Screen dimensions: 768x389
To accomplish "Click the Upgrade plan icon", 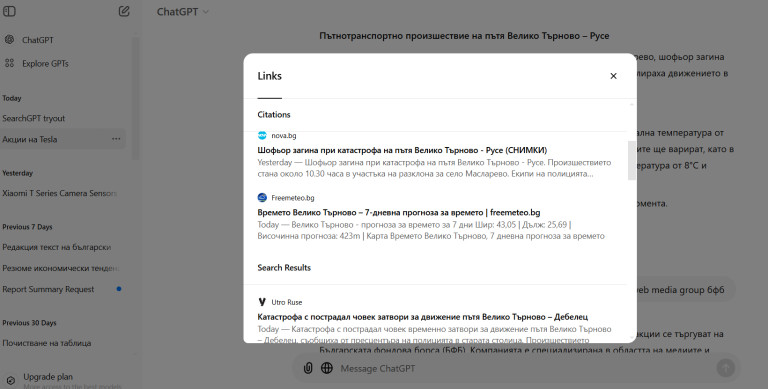I will point(10,380).
